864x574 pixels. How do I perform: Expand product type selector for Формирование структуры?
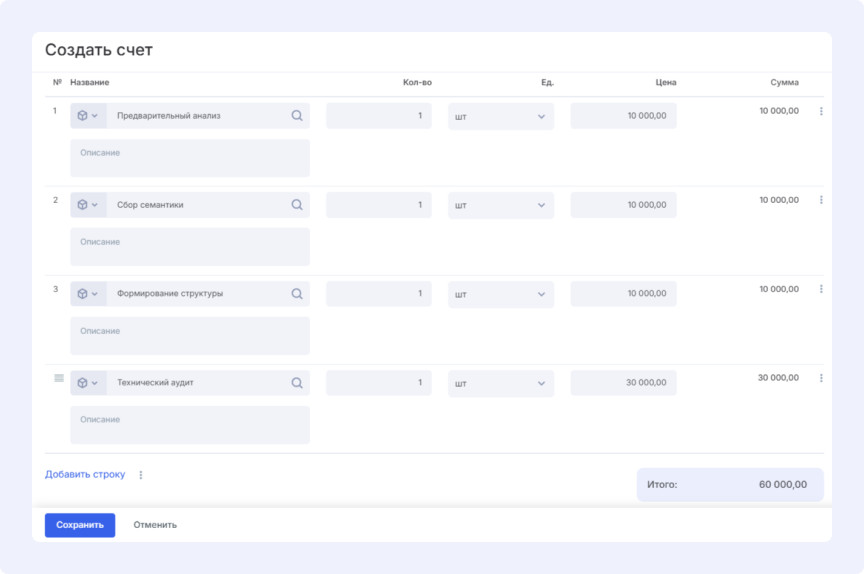coord(88,294)
